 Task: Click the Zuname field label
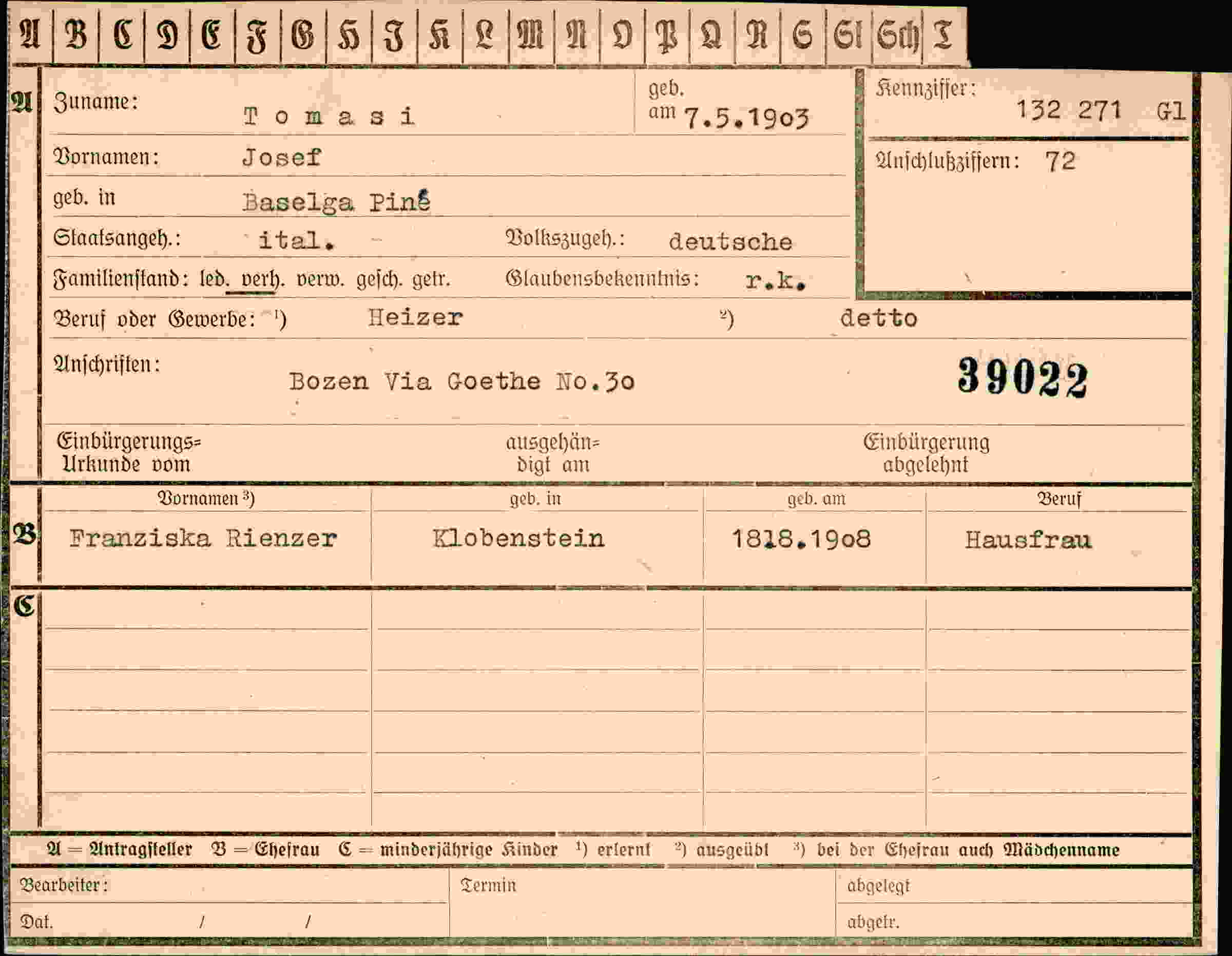(x=96, y=102)
